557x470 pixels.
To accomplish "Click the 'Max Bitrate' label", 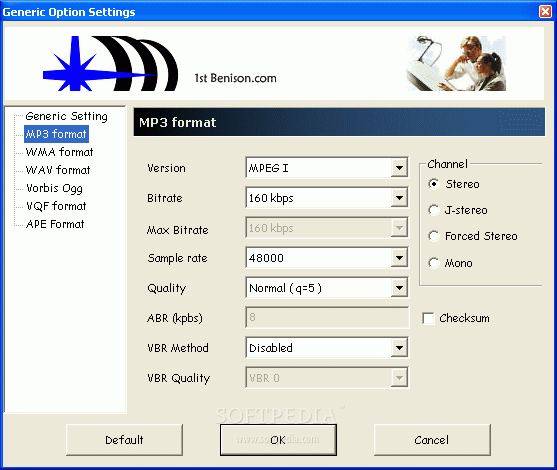I will (x=178, y=230).
